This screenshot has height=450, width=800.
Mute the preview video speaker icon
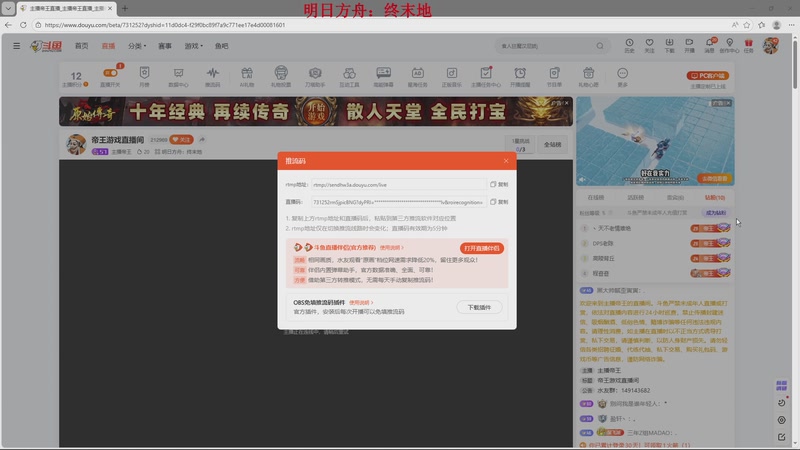(583, 179)
